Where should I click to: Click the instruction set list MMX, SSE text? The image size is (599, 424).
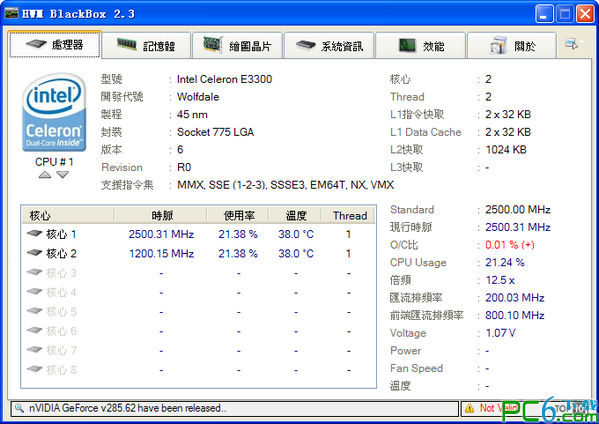[285, 185]
